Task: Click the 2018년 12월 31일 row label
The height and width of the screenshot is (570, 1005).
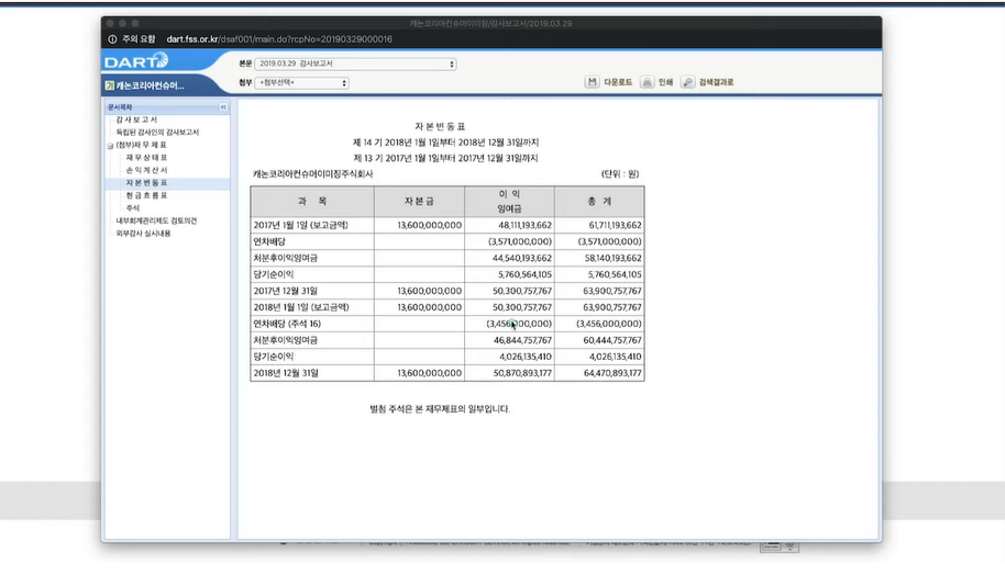Action: coord(286,373)
